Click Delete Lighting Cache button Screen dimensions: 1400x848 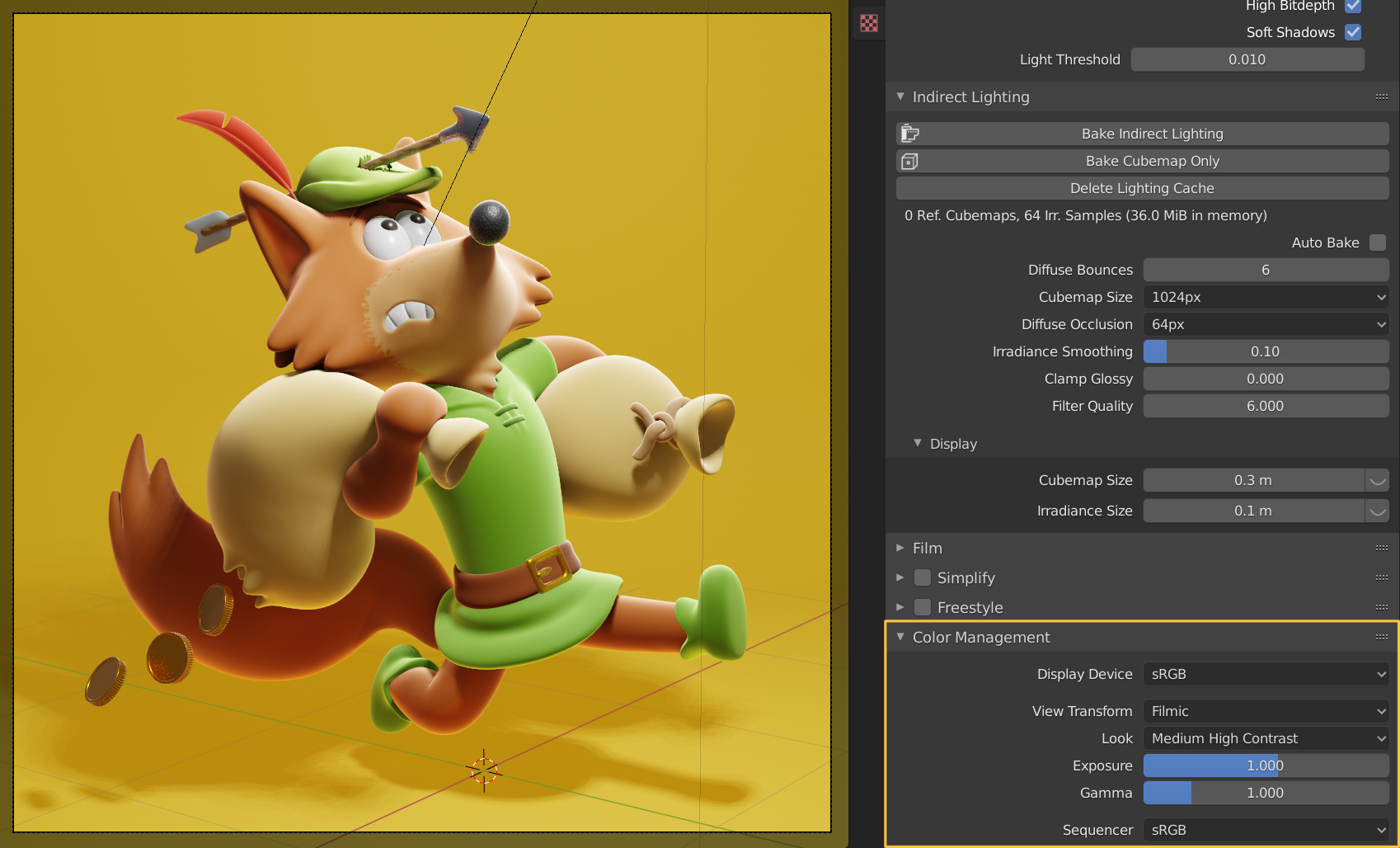(1142, 188)
